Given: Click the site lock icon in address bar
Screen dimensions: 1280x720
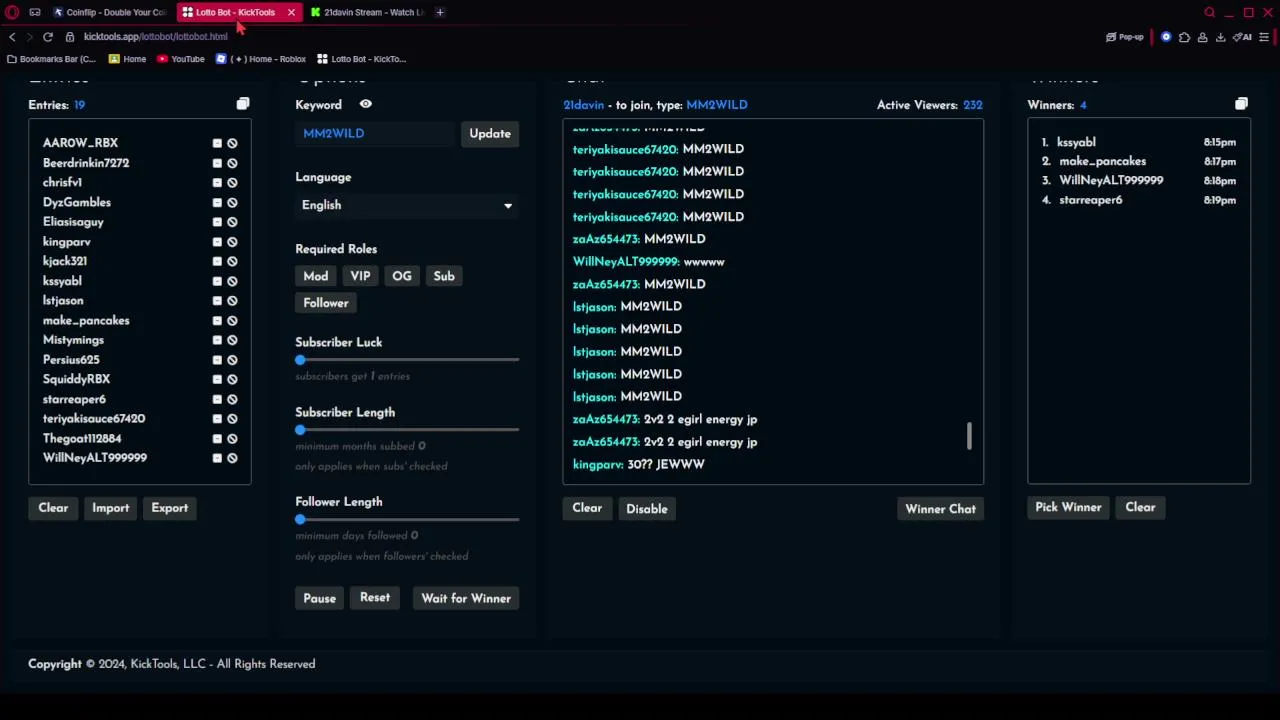Looking at the screenshot, I should [70, 37].
